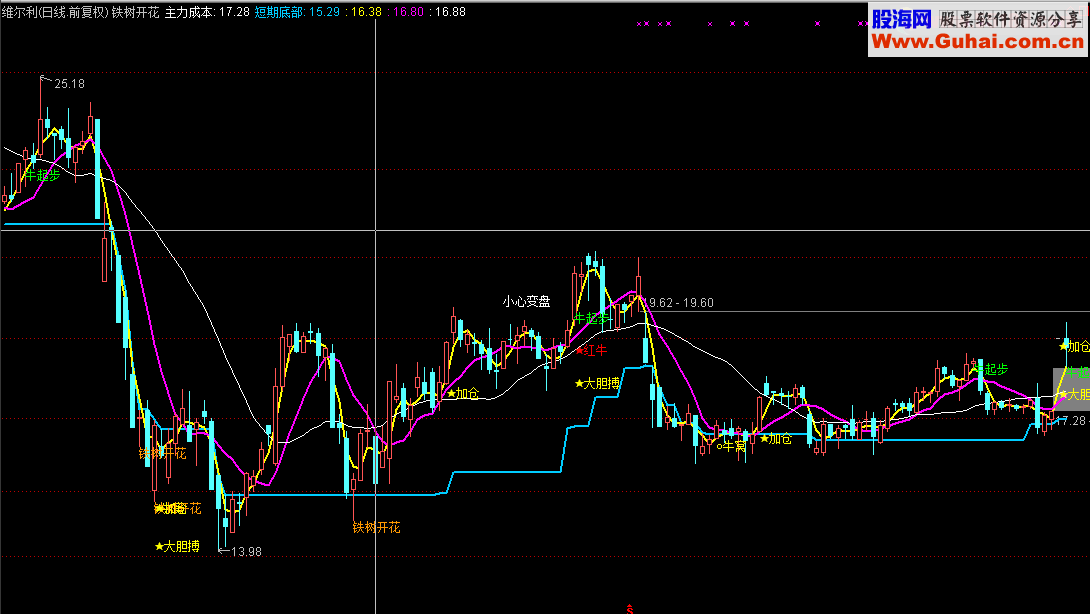The image size is (1090, 614).
Task: Click the cyan 短期底部: 15.29 value
Action: coord(298,12)
